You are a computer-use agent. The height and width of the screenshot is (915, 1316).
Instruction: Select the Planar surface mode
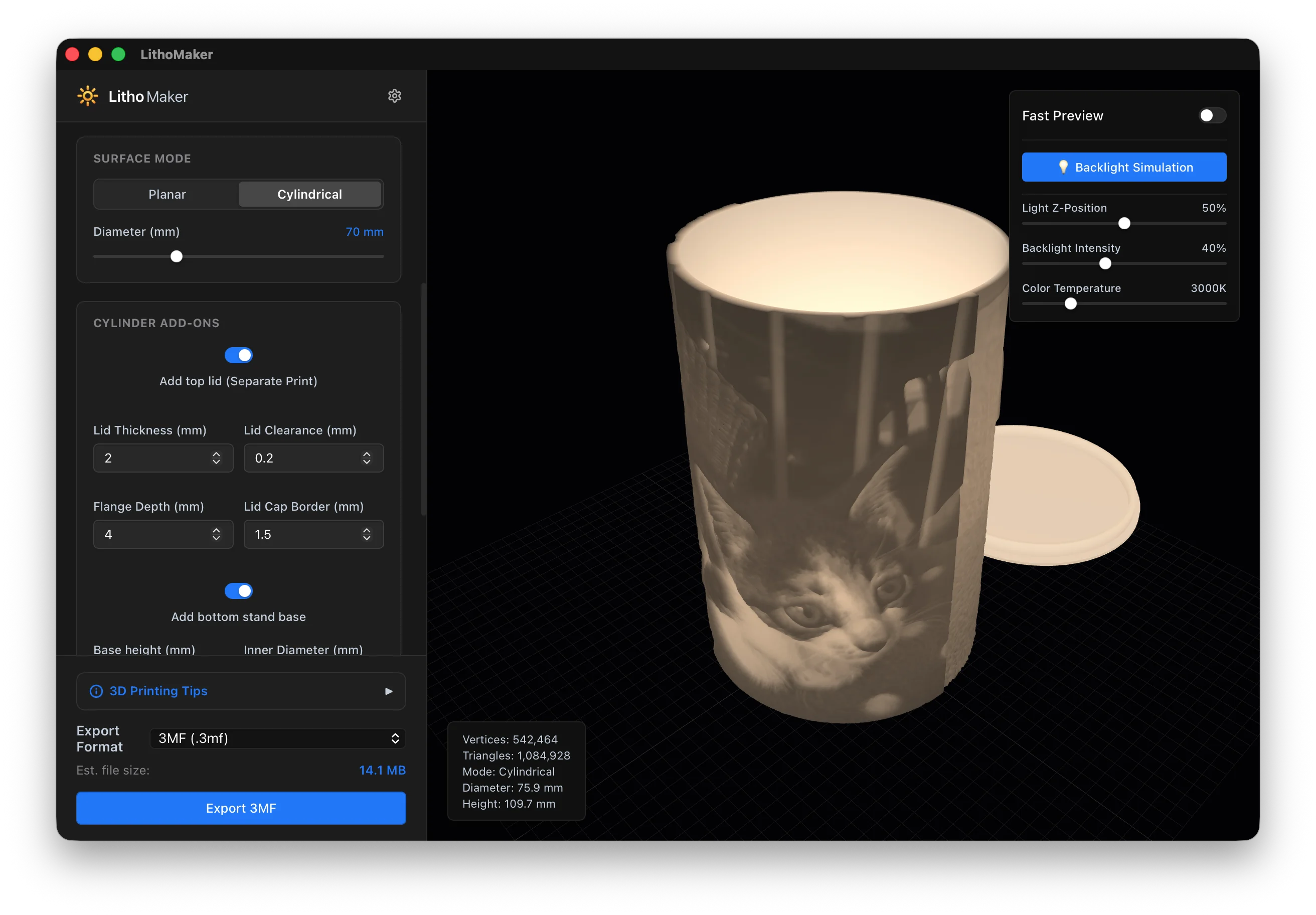pos(167,194)
